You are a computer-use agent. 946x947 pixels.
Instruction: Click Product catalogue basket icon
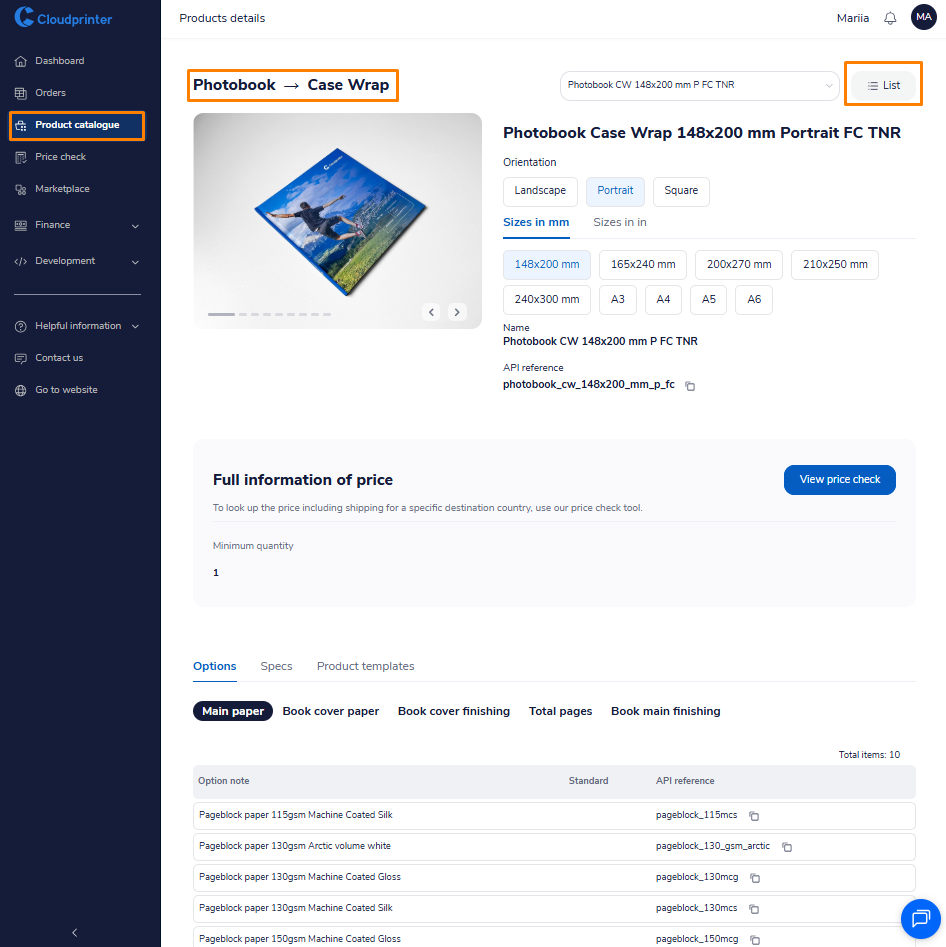coord(21,126)
